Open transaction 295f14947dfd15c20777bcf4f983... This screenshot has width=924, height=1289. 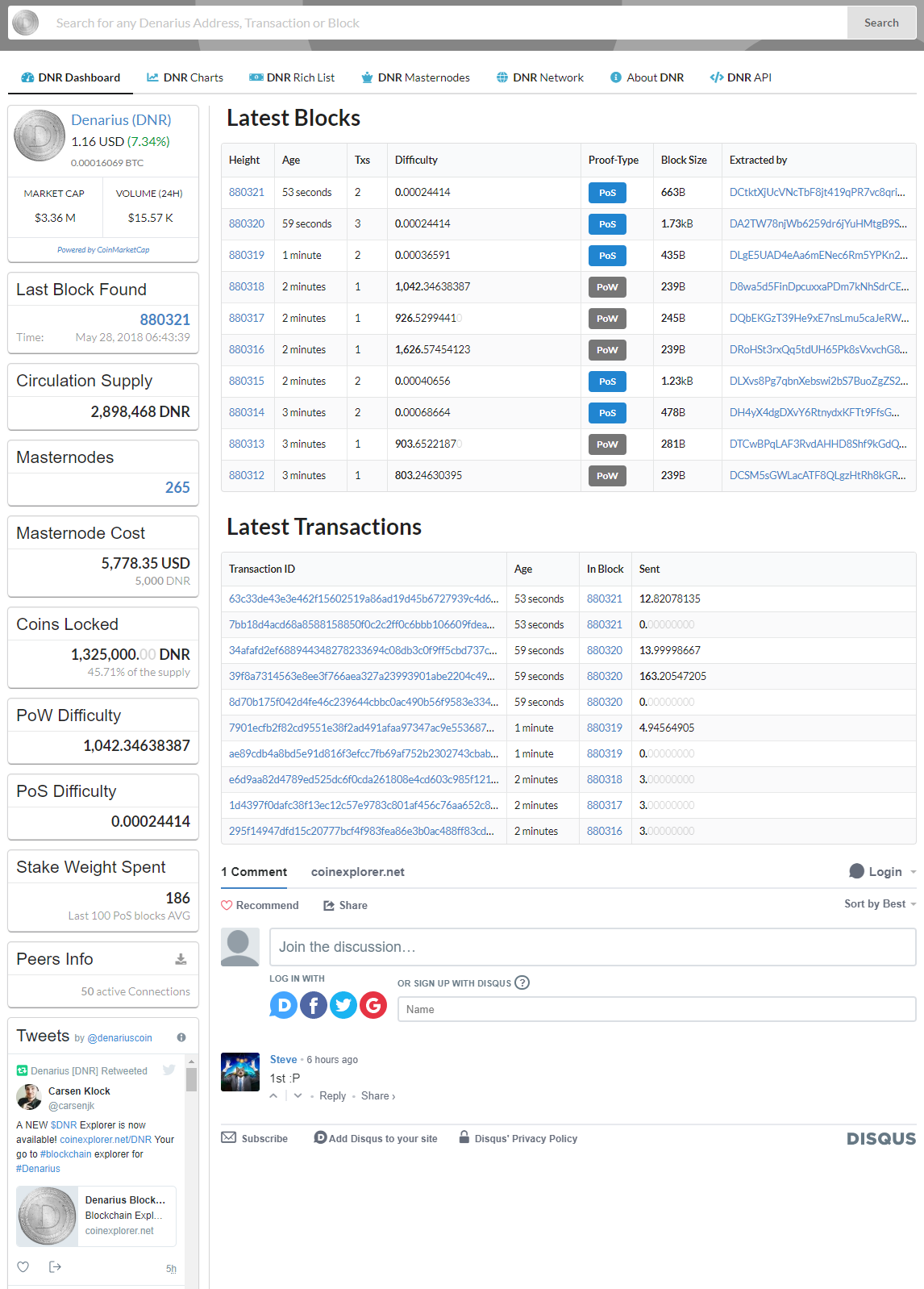(361, 831)
